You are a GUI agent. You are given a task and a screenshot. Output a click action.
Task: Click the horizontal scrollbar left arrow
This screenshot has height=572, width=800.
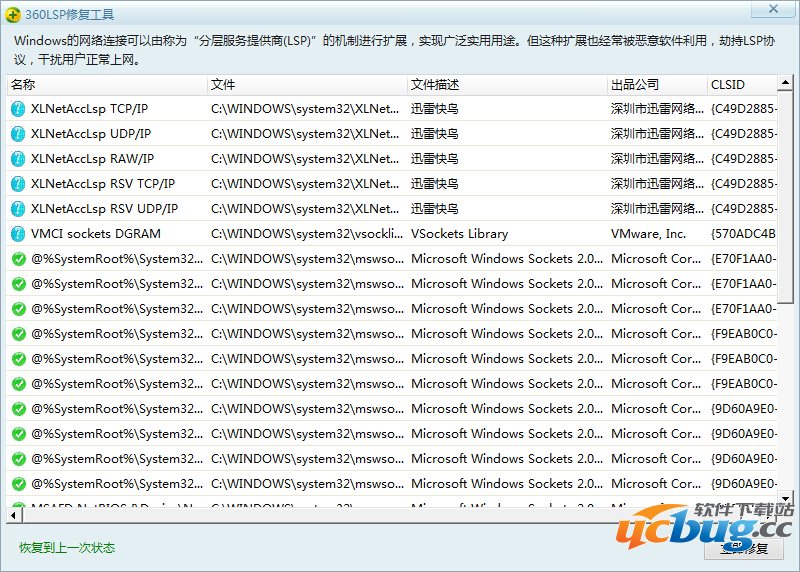pyautogui.click(x=13, y=515)
